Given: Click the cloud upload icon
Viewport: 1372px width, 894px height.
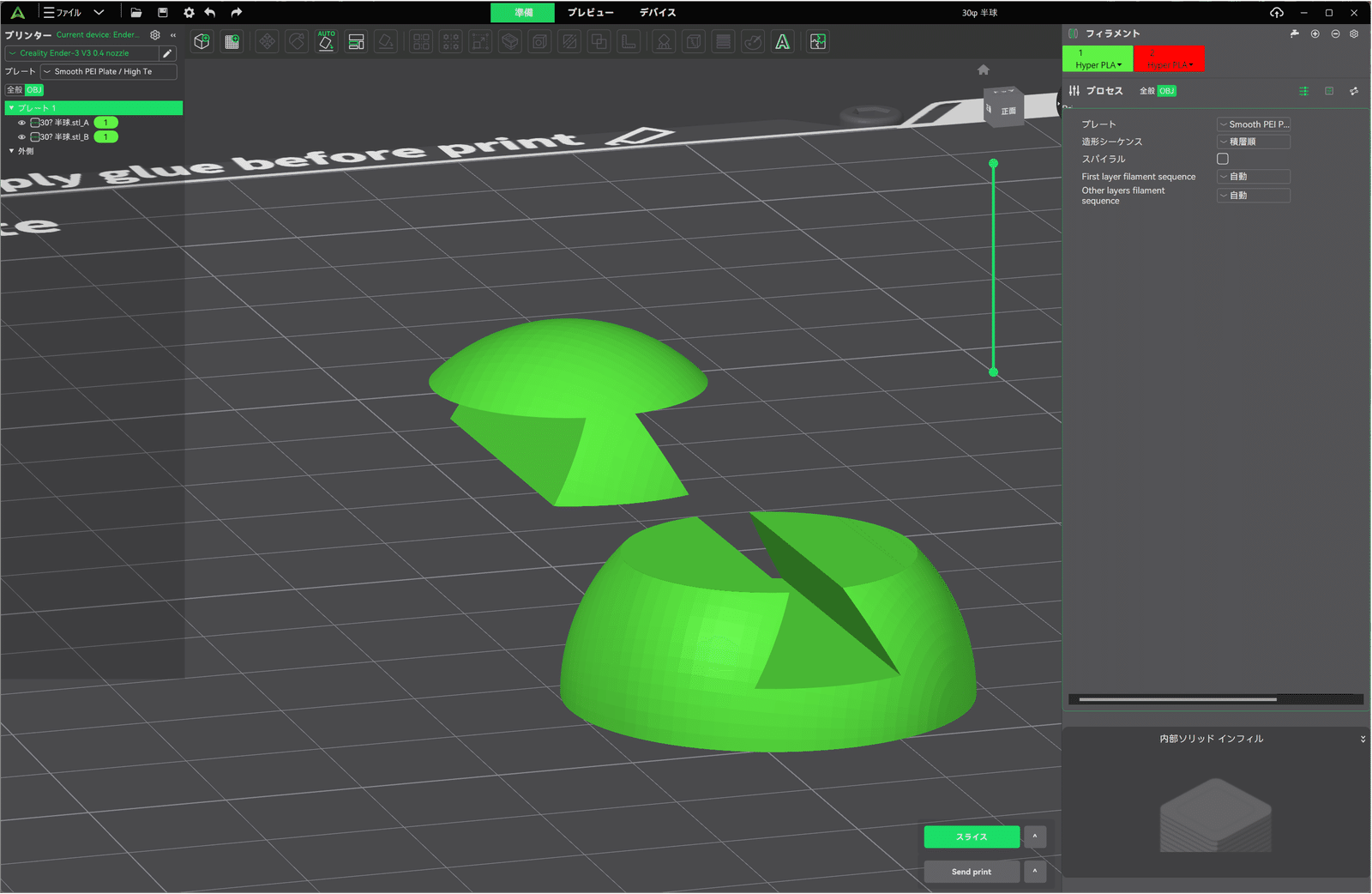Looking at the screenshot, I should coord(1277,12).
